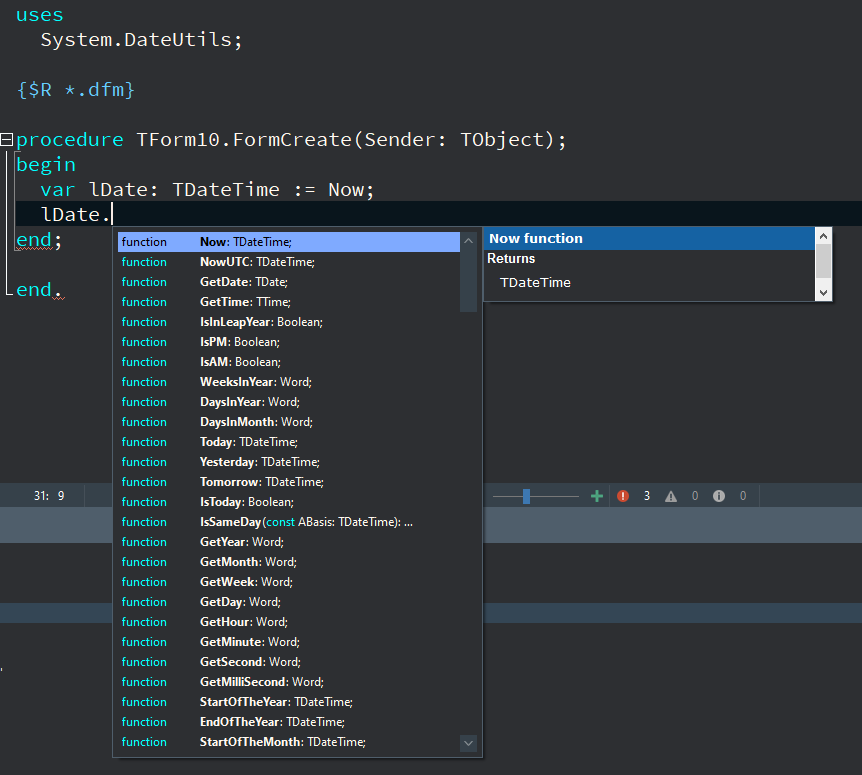Select DaysInMonth: Word from completions

click(289, 422)
